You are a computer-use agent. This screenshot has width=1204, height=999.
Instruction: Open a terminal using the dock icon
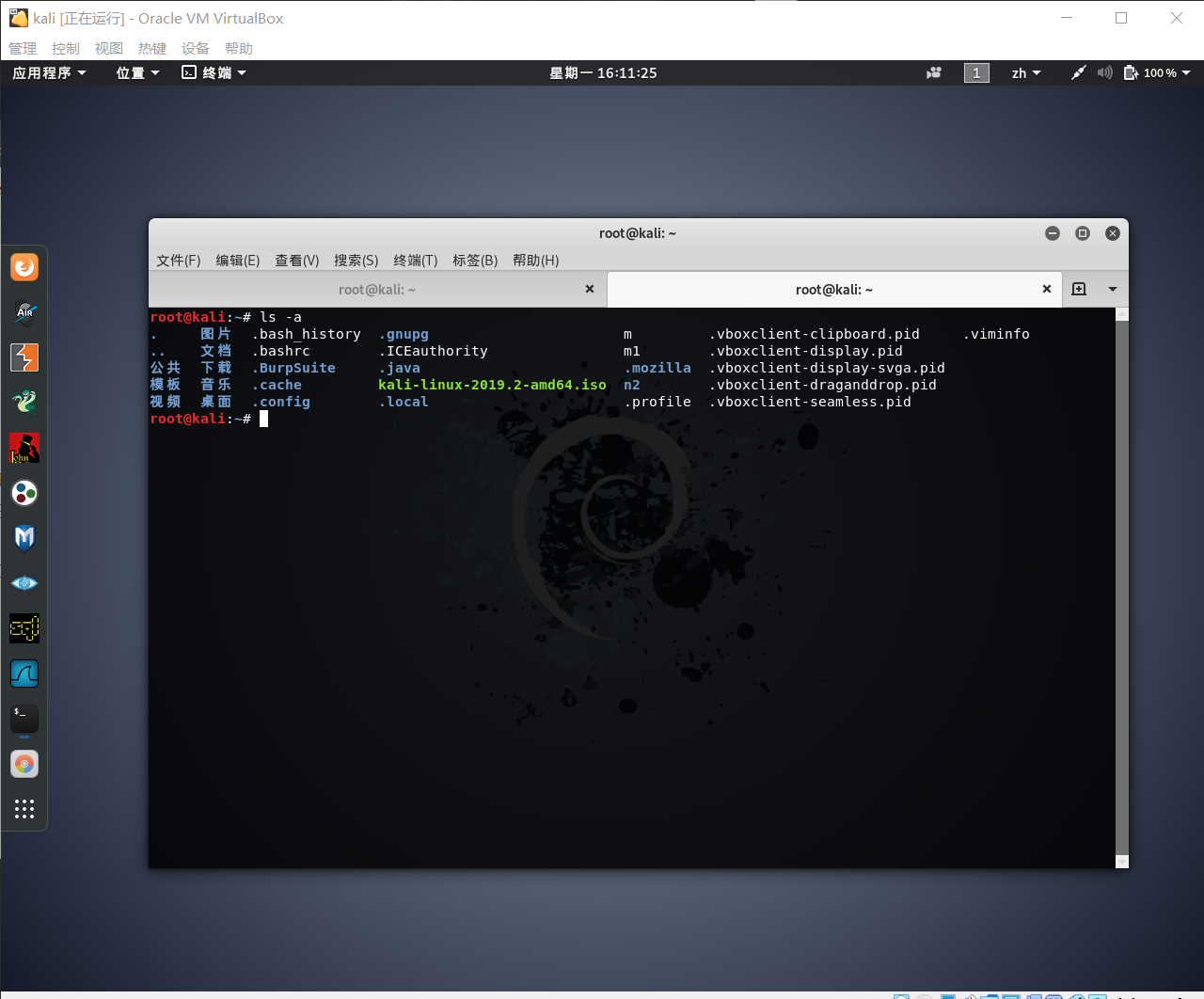pyautogui.click(x=24, y=718)
